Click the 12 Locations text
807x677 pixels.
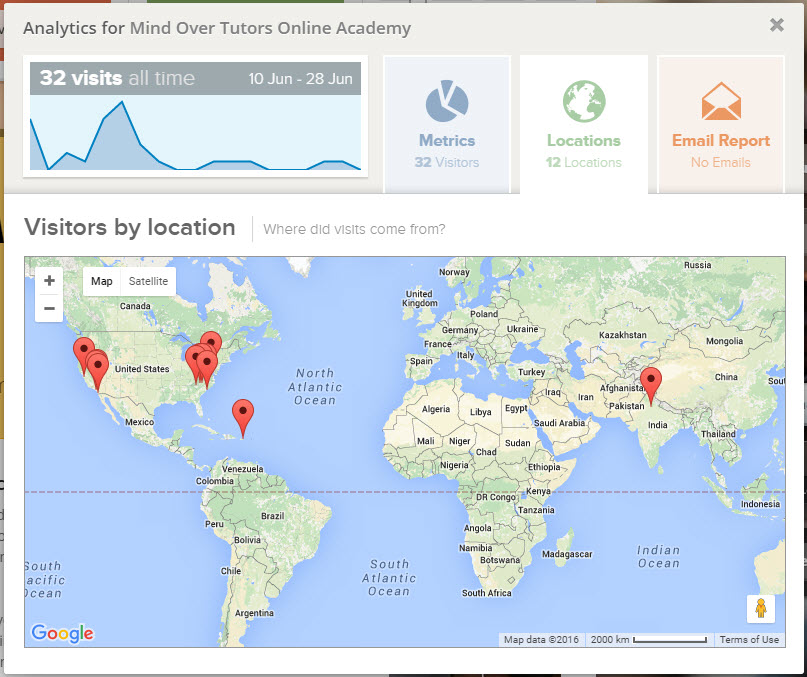pos(584,162)
